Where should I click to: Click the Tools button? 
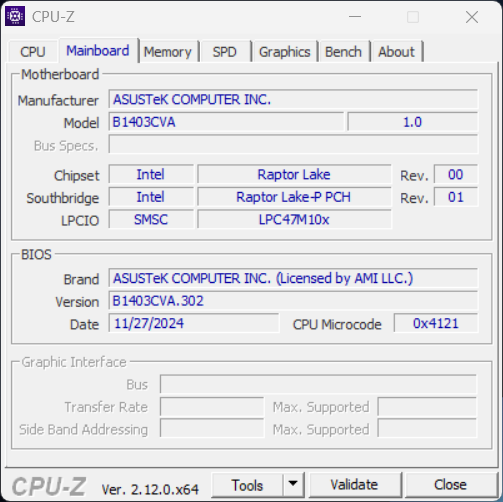click(x=247, y=484)
